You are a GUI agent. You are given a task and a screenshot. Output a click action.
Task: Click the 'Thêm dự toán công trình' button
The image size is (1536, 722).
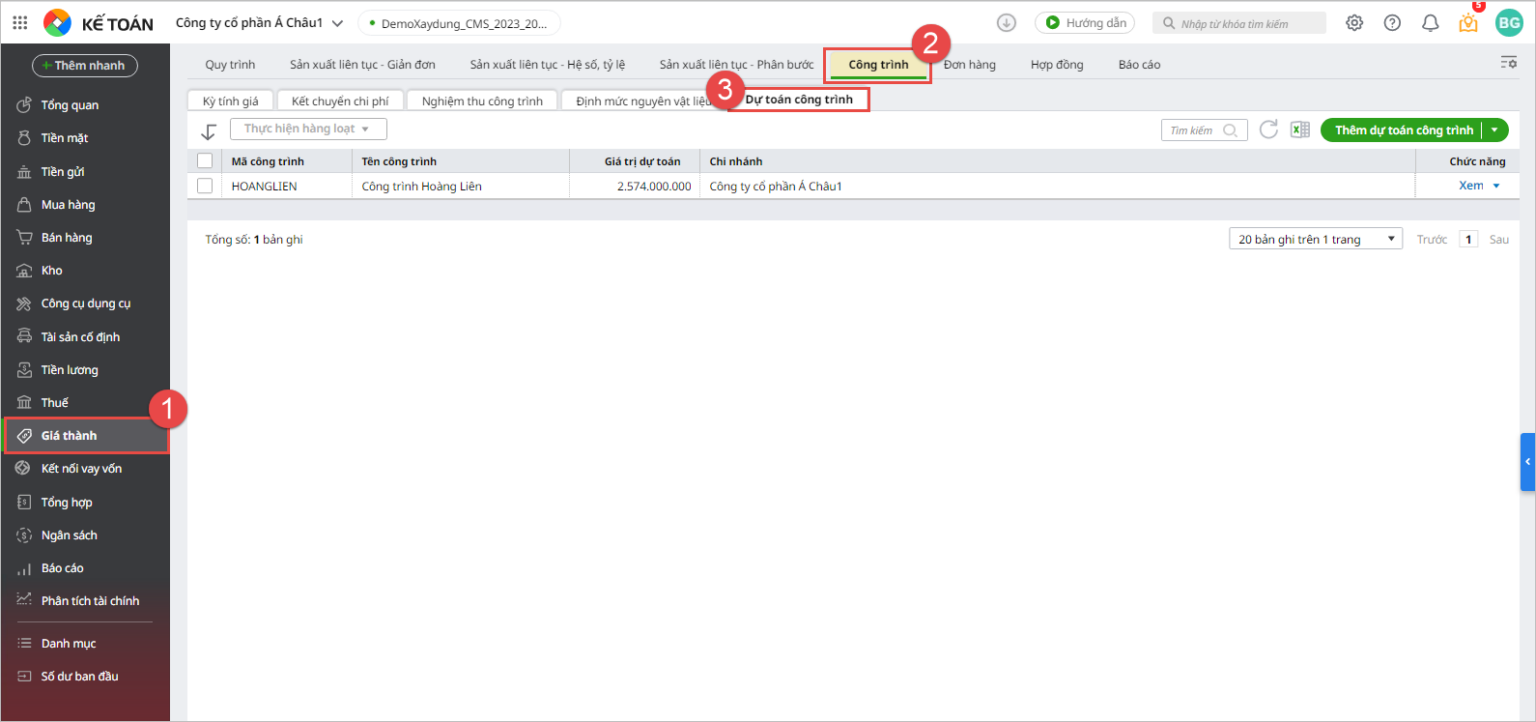point(1403,130)
